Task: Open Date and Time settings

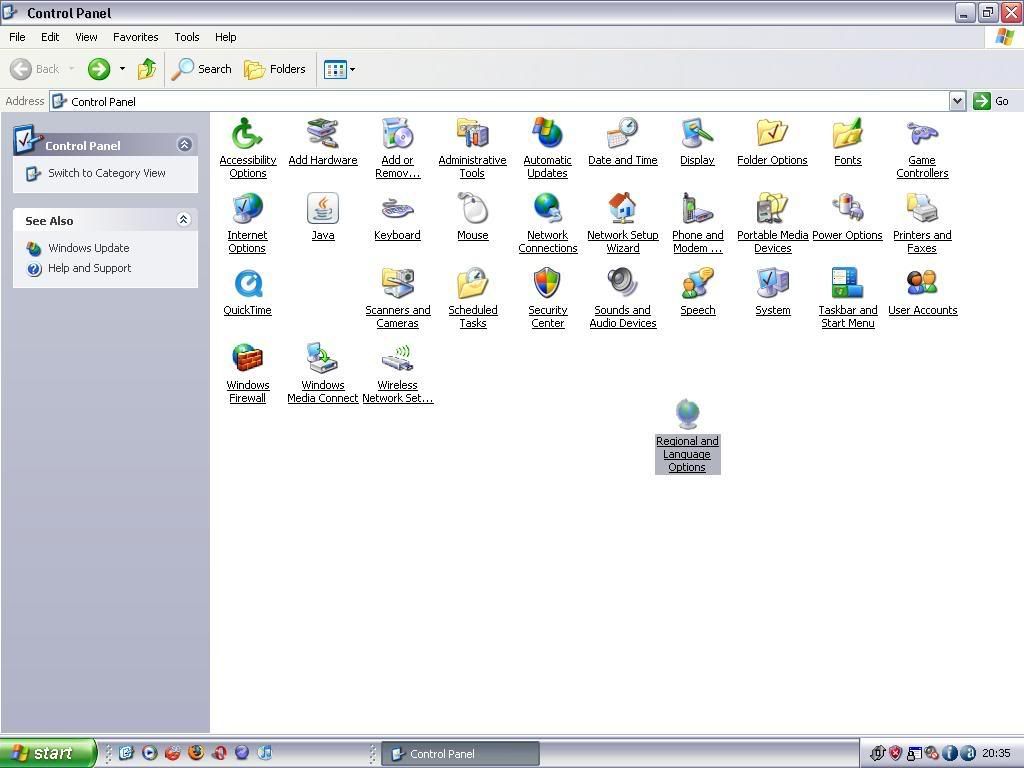Action: 622,134
